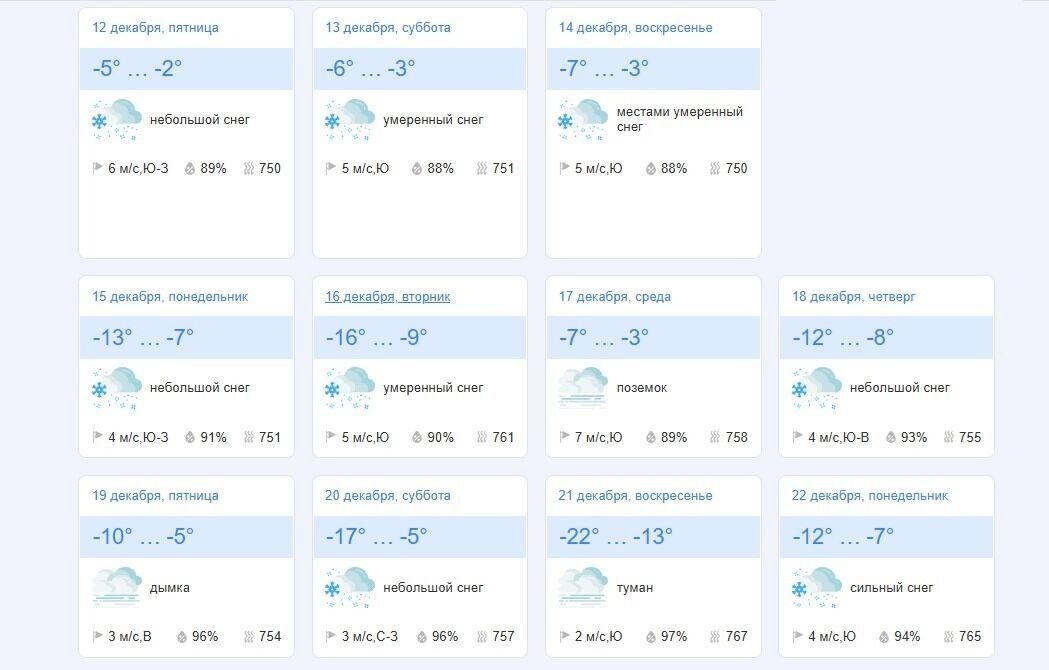Click the drifting snow icon for 17 декабря

point(582,388)
